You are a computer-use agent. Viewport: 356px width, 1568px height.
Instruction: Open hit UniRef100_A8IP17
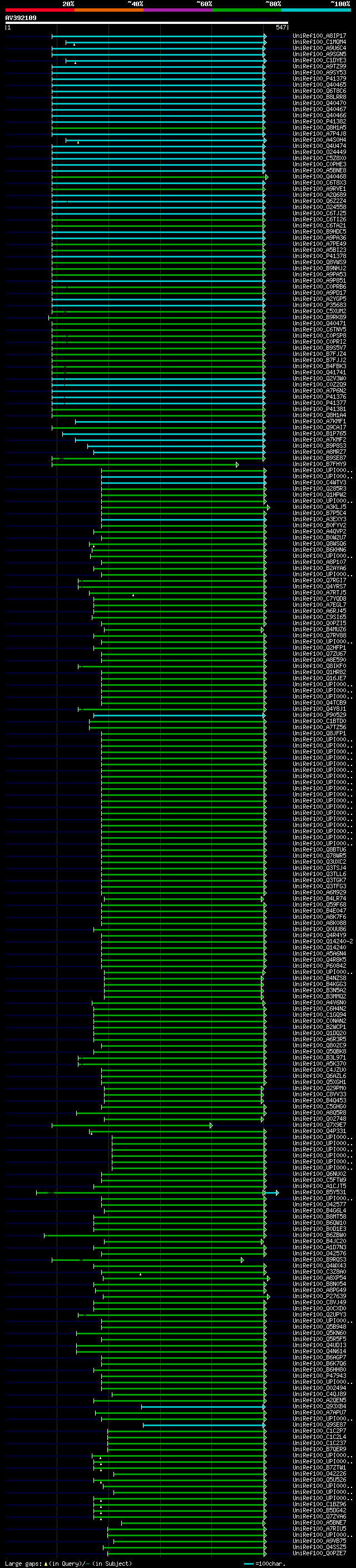319,36
